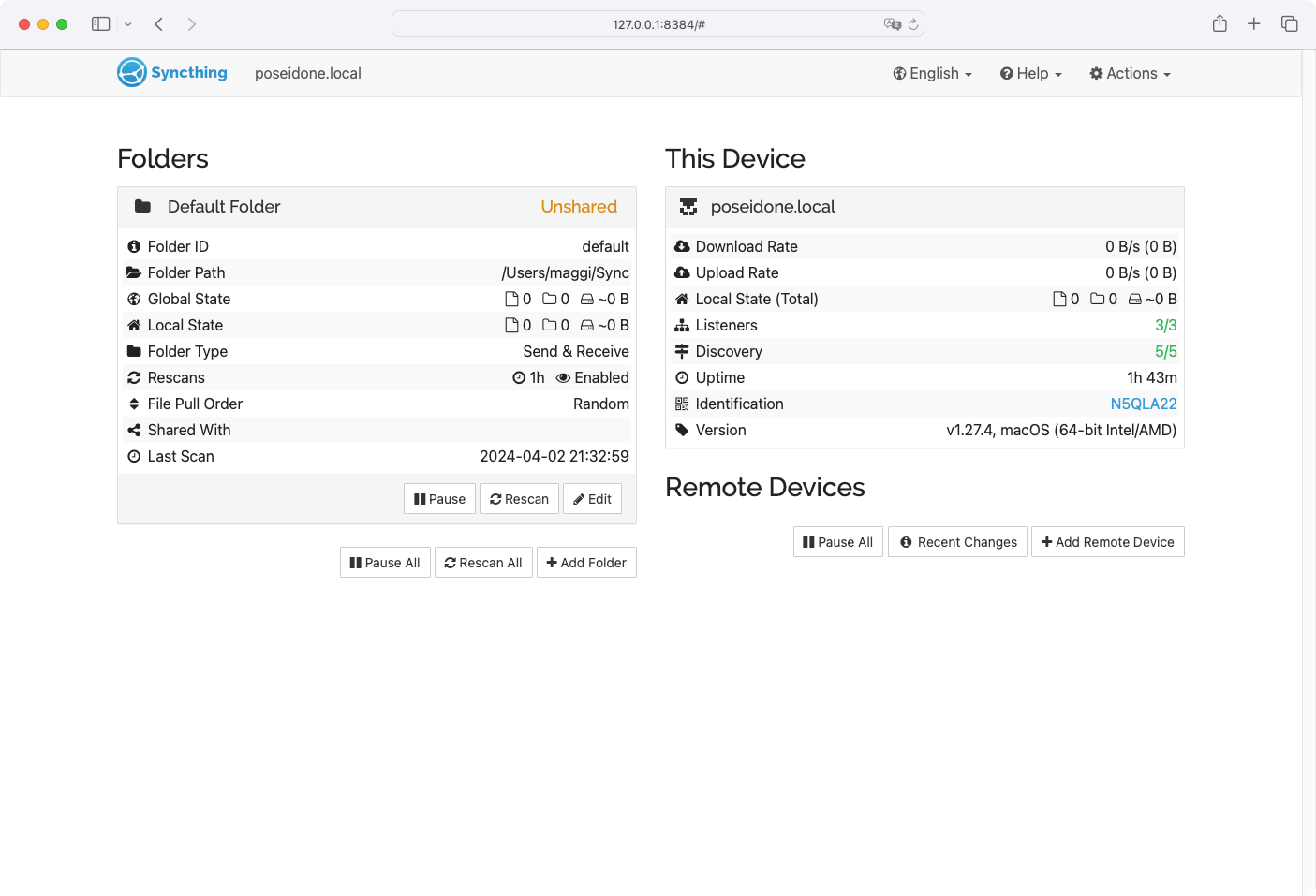Show the tab overview icon

1290,24
